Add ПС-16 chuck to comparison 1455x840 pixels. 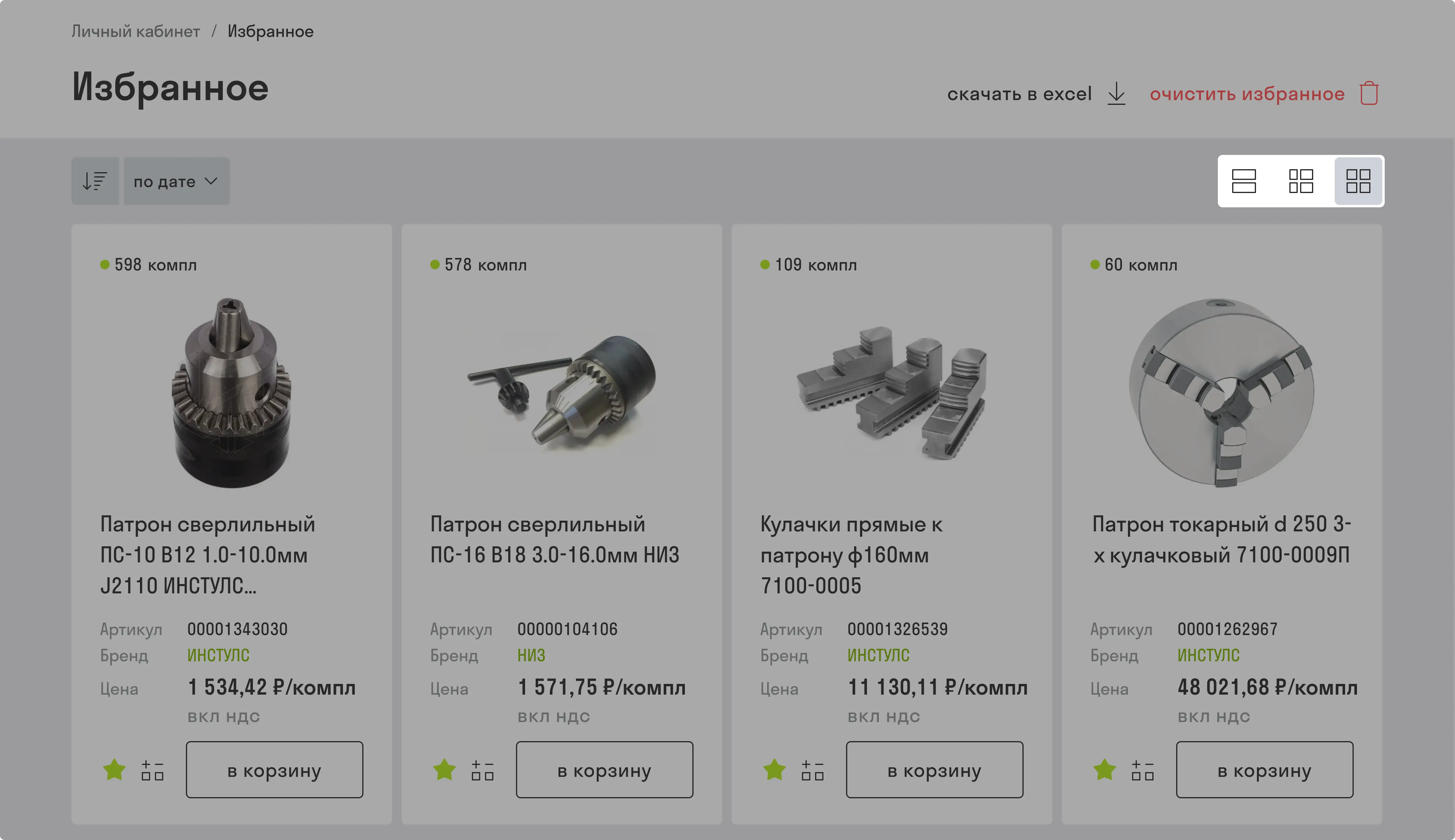tap(482, 770)
